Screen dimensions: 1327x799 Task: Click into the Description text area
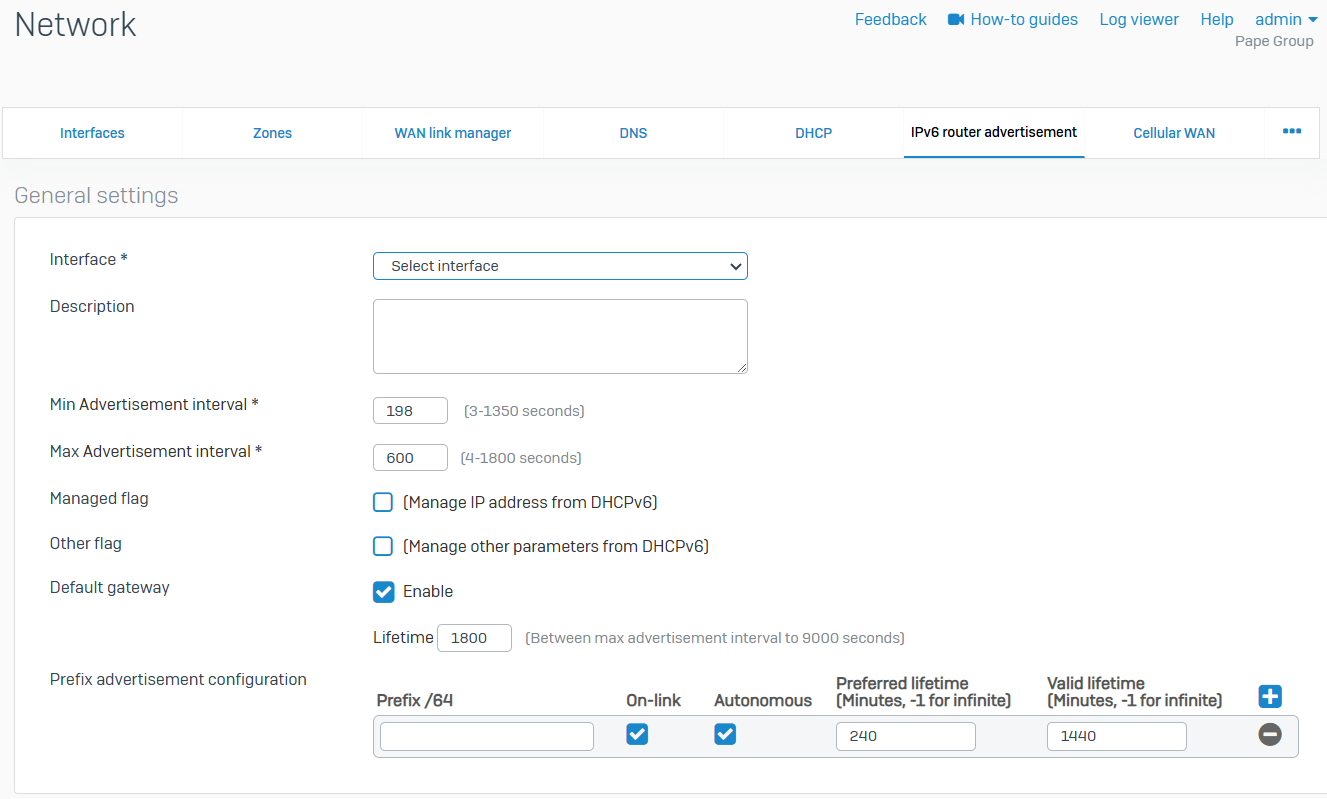(x=560, y=336)
